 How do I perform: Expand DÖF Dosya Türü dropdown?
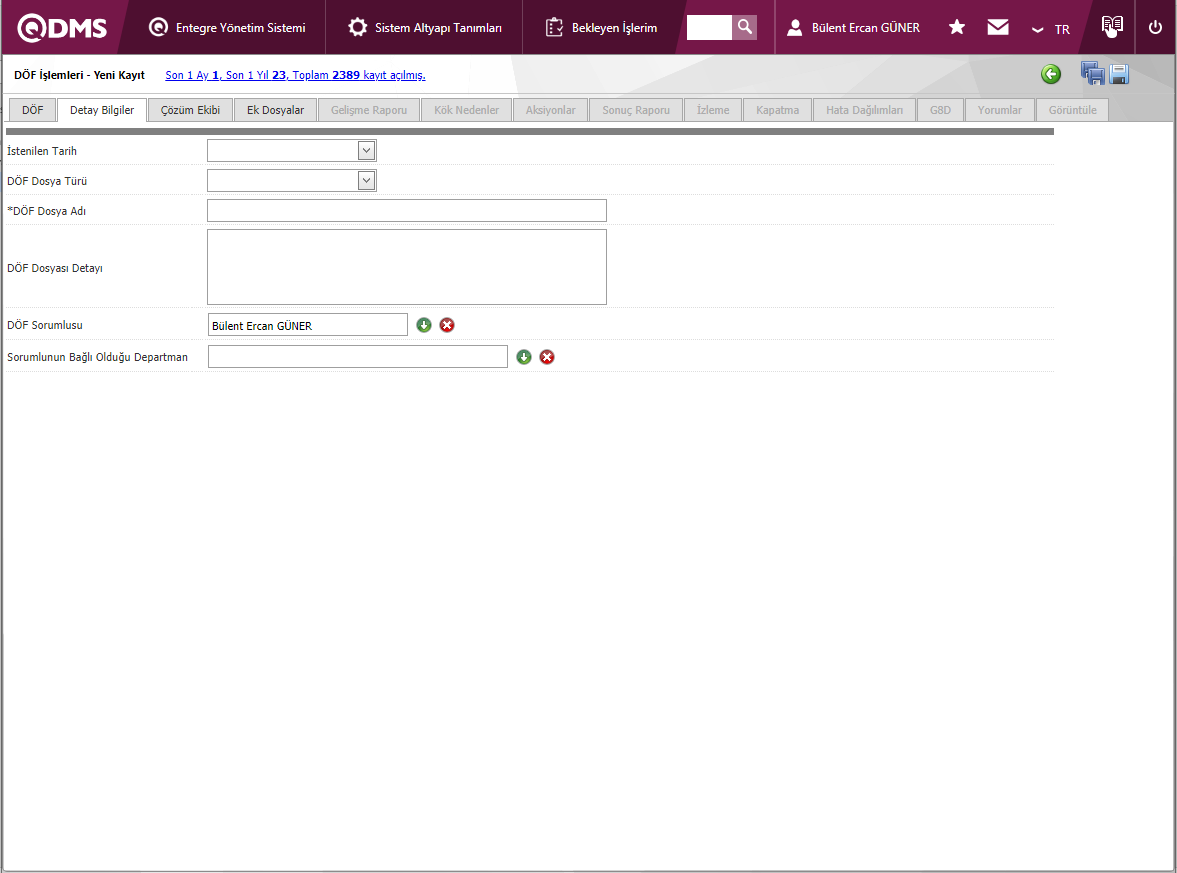pos(366,181)
